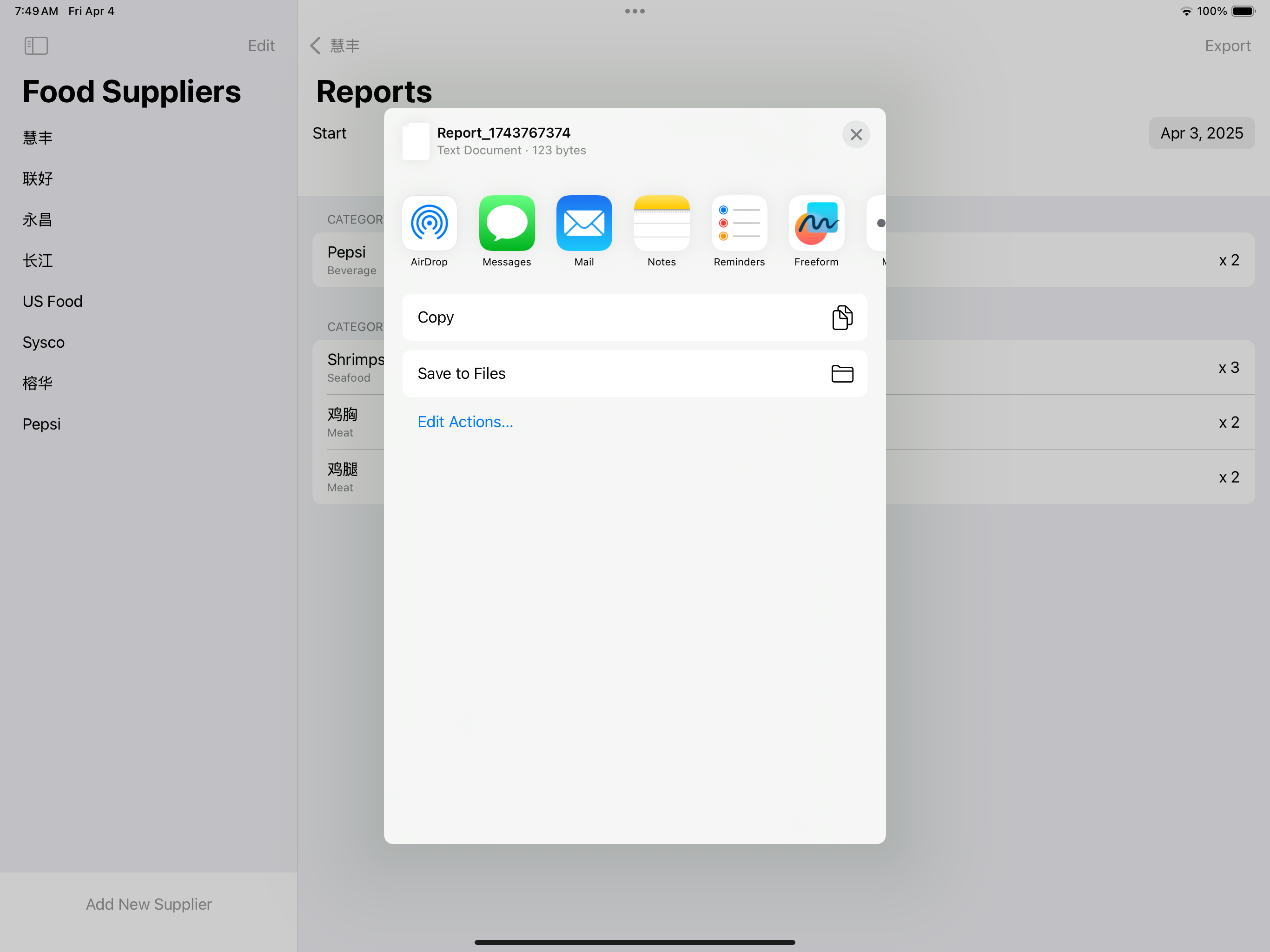The width and height of the screenshot is (1270, 952).
Task: Tap Add New Supplier button
Action: coord(149,904)
